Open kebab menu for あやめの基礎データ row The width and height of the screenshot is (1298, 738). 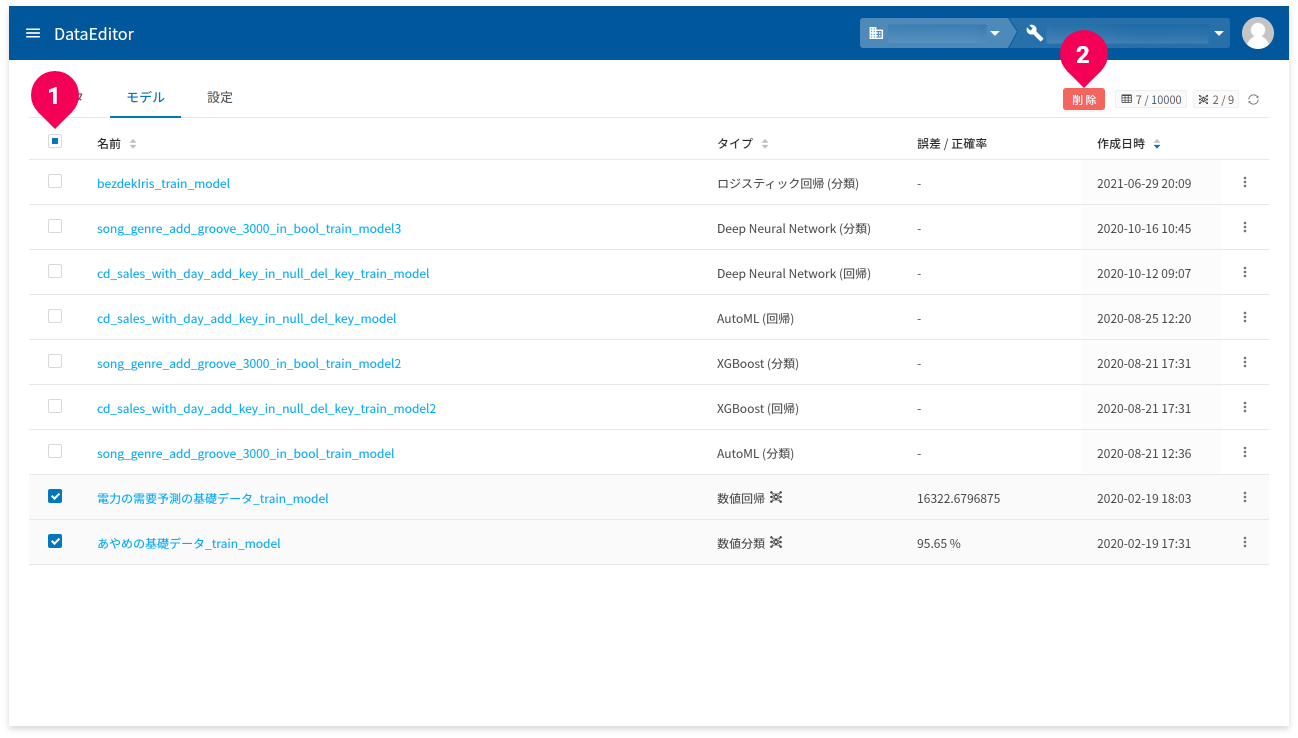coord(1245,542)
